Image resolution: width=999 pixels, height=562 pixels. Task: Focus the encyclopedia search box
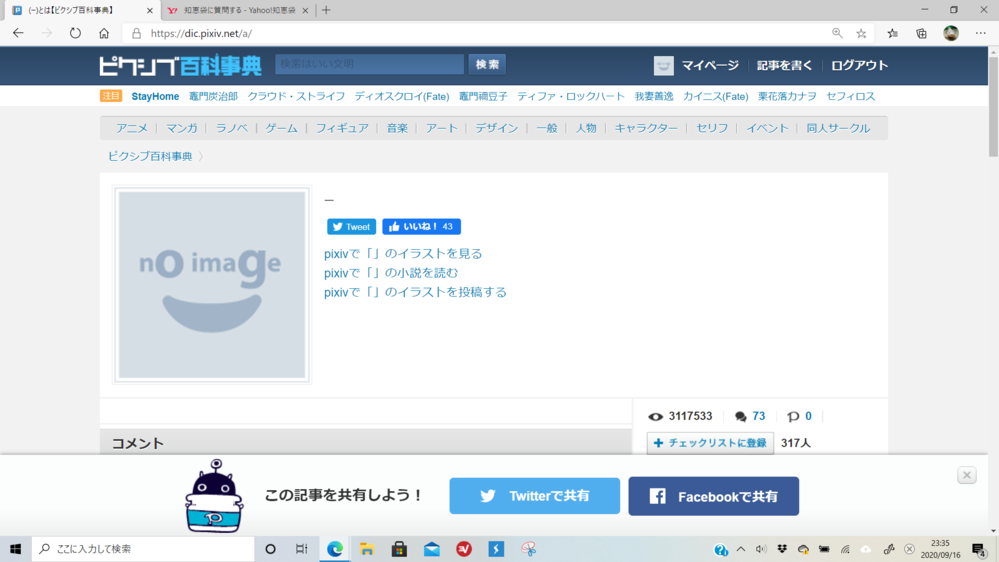[370, 64]
